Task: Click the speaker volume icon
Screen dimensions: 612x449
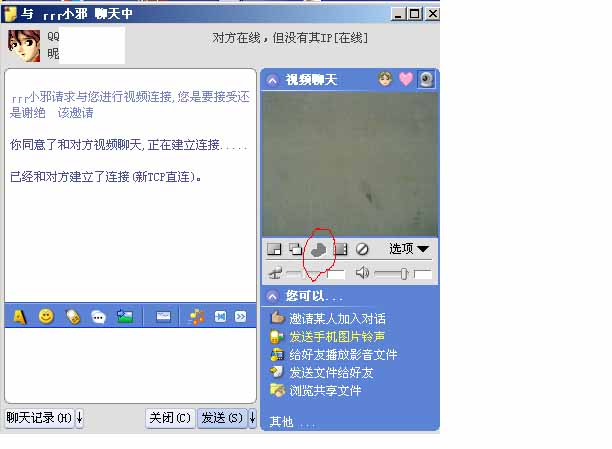Action: pyautogui.click(x=362, y=273)
